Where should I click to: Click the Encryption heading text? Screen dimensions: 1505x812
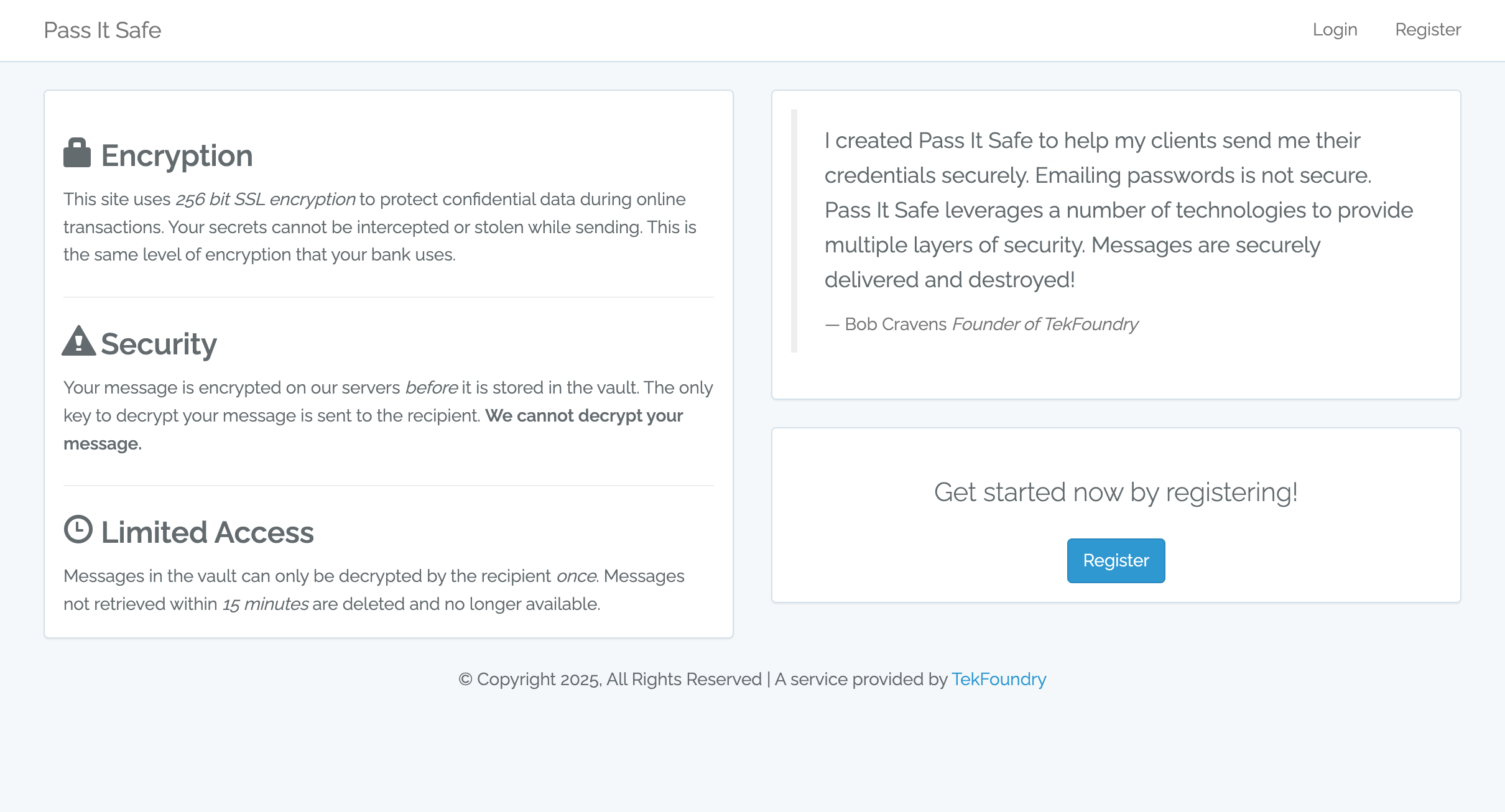(x=177, y=155)
